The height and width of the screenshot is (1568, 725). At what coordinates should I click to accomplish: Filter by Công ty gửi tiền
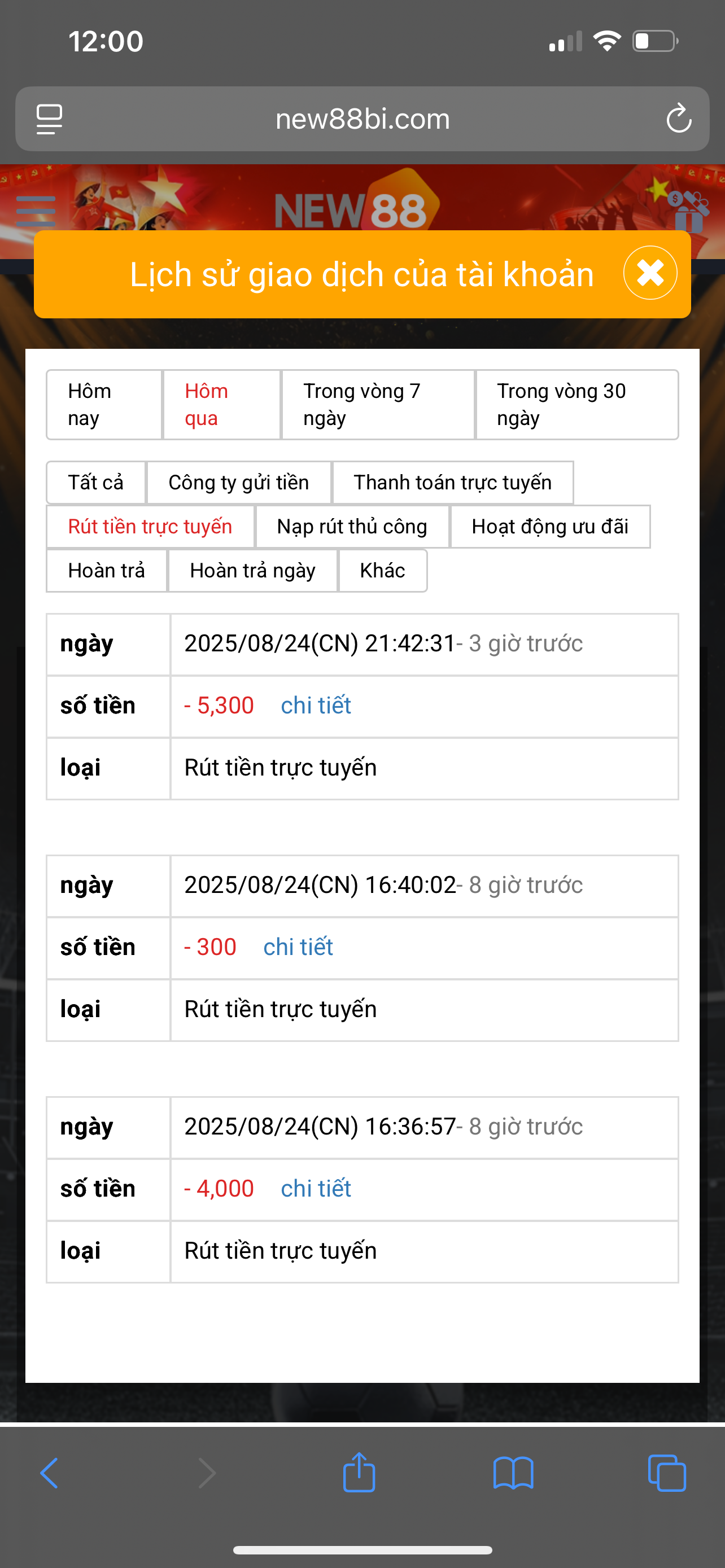pyautogui.click(x=239, y=483)
